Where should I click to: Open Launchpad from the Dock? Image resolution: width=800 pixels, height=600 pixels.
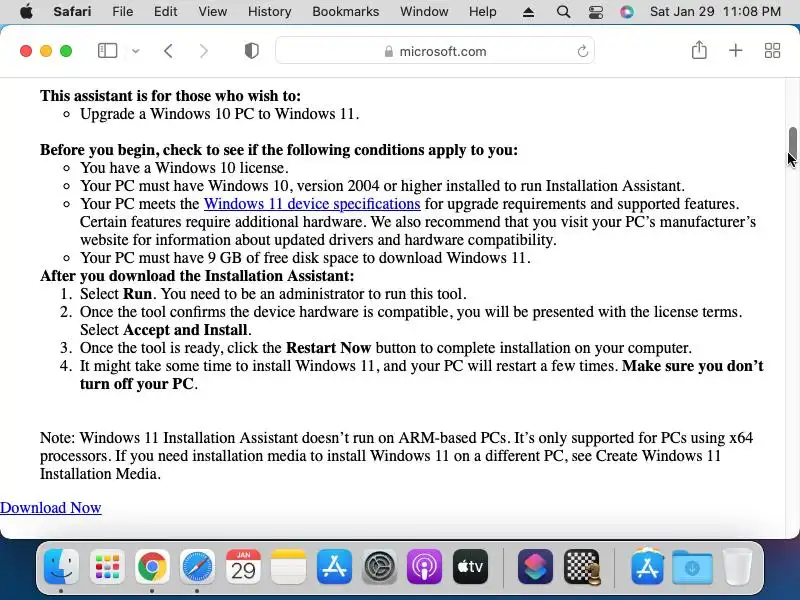coord(107,566)
